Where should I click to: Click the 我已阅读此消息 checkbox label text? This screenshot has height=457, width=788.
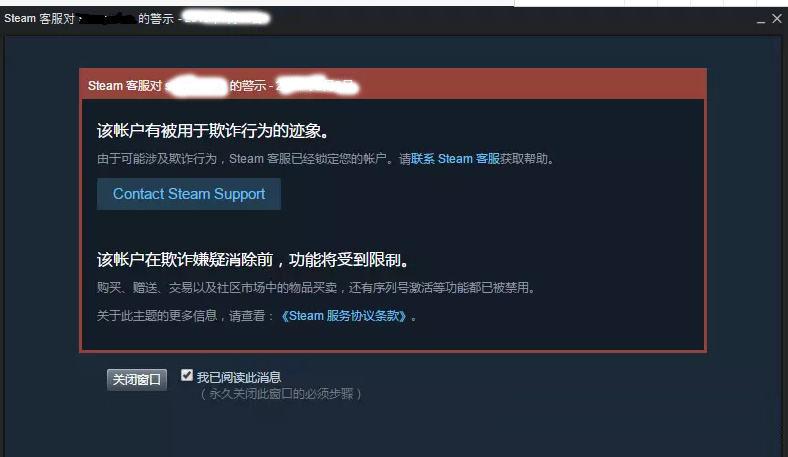(239, 377)
